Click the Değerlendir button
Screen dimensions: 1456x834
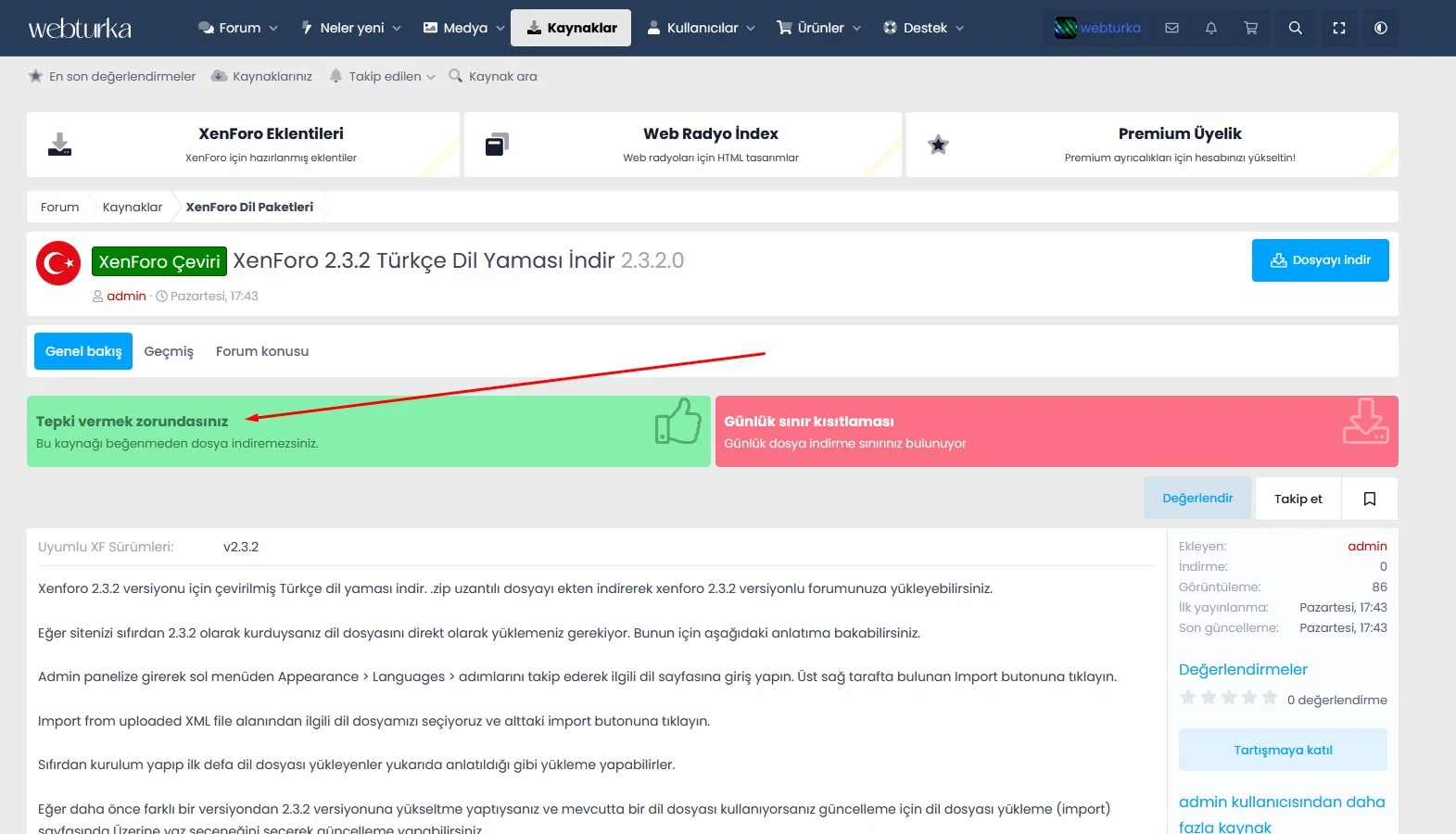(x=1197, y=499)
